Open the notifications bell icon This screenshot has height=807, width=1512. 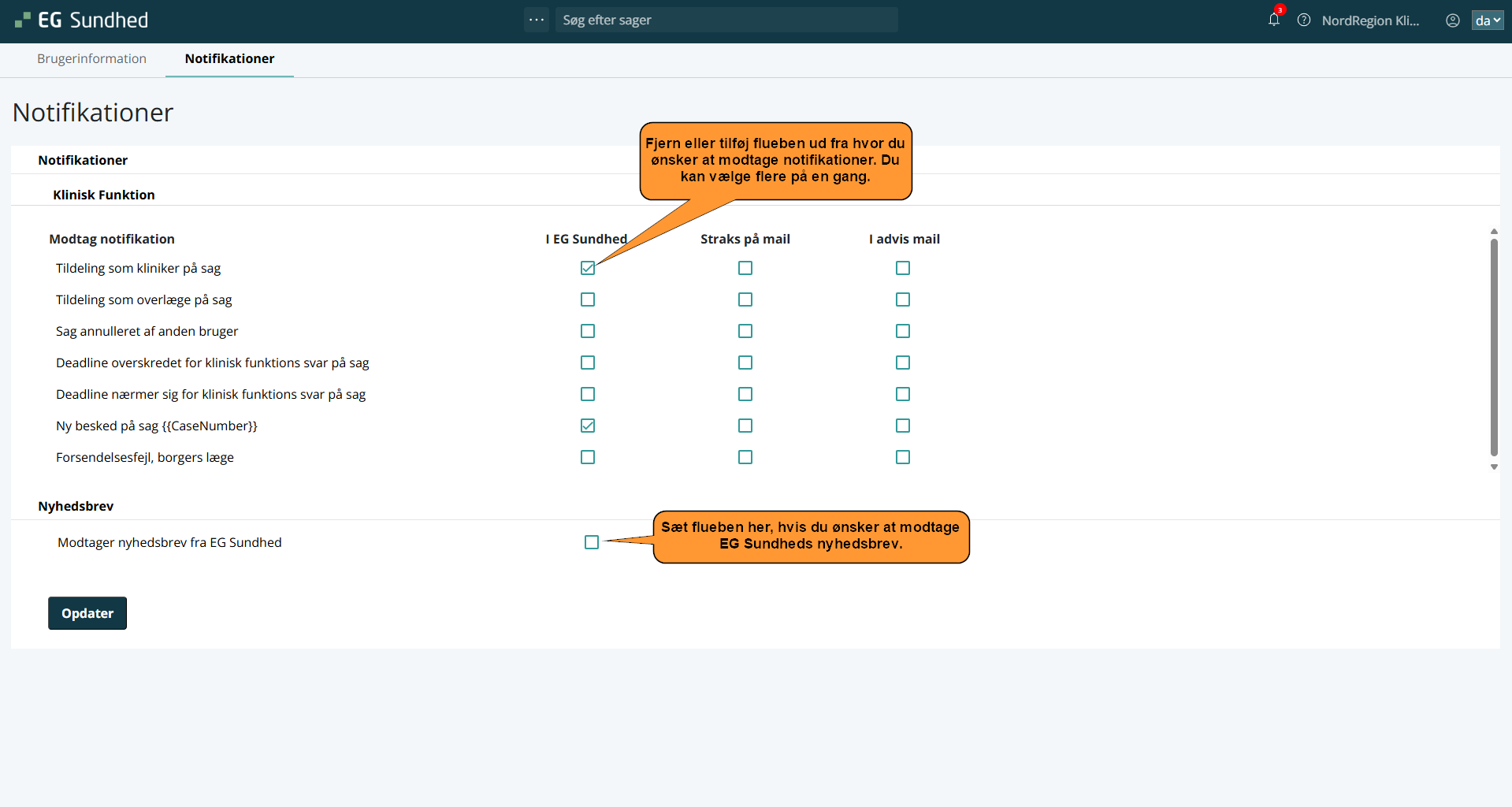point(1273,20)
